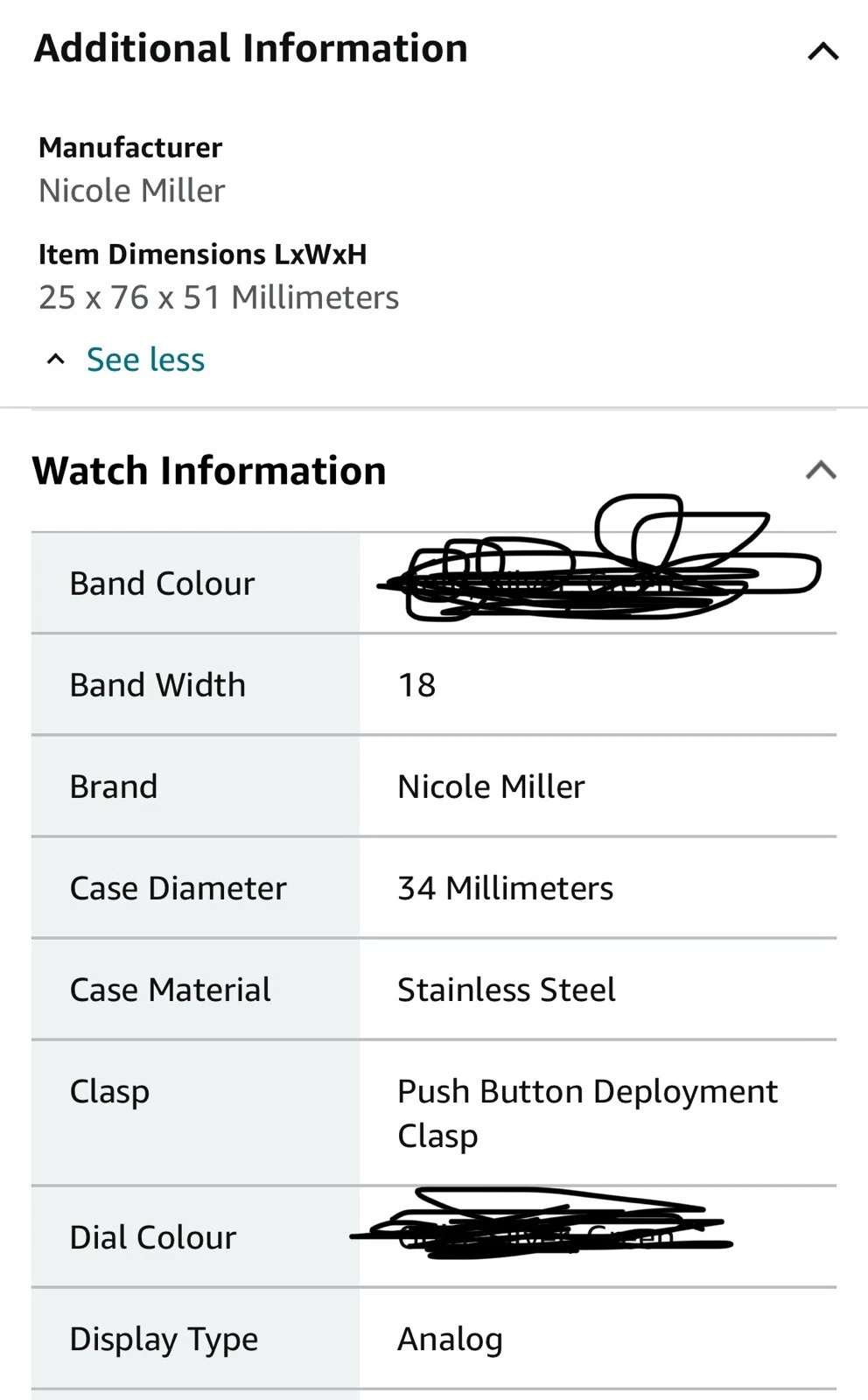Click the Display Type row label
This screenshot has width=868, height=1400.
click(x=164, y=1339)
